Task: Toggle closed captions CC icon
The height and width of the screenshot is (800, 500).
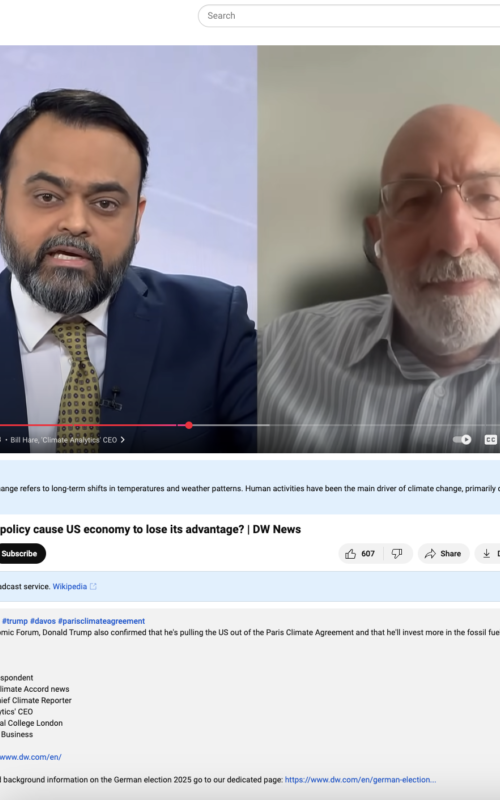Action: coord(490,440)
